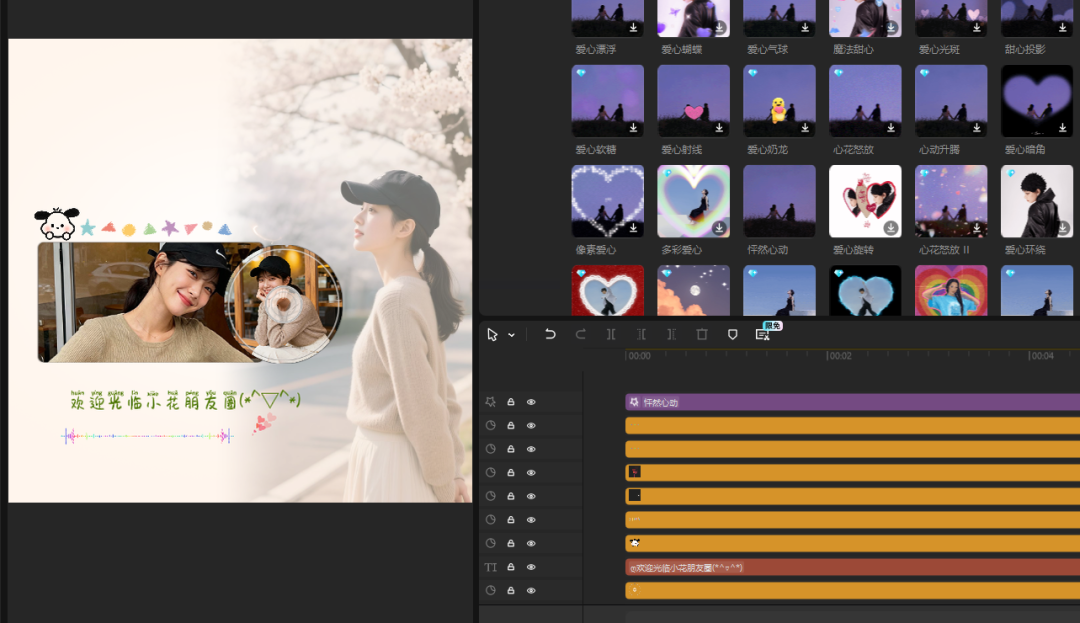1080x623 pixels.
Task: Choose the 多彩爱心 effect thumbnail
Action: [x=693, y=201]
